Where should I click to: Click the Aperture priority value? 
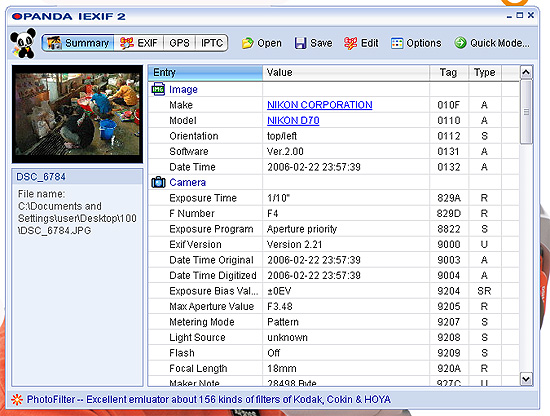pos(302,229)
